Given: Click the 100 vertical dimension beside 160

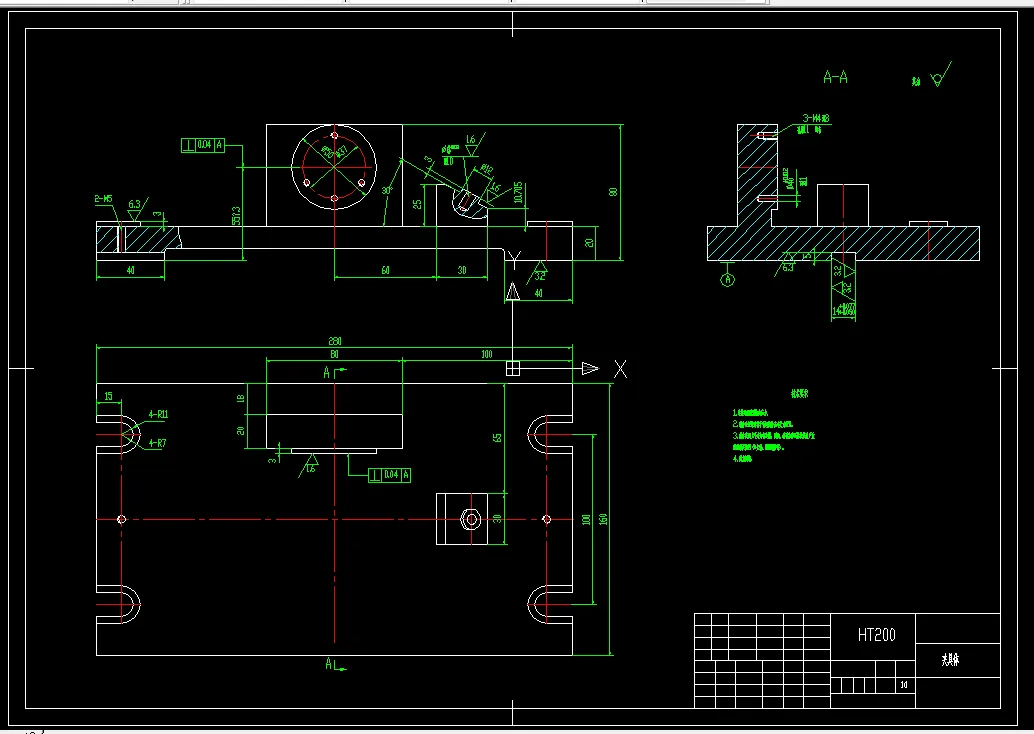Looking at the screenshot, I should click(x=586, y=519).
